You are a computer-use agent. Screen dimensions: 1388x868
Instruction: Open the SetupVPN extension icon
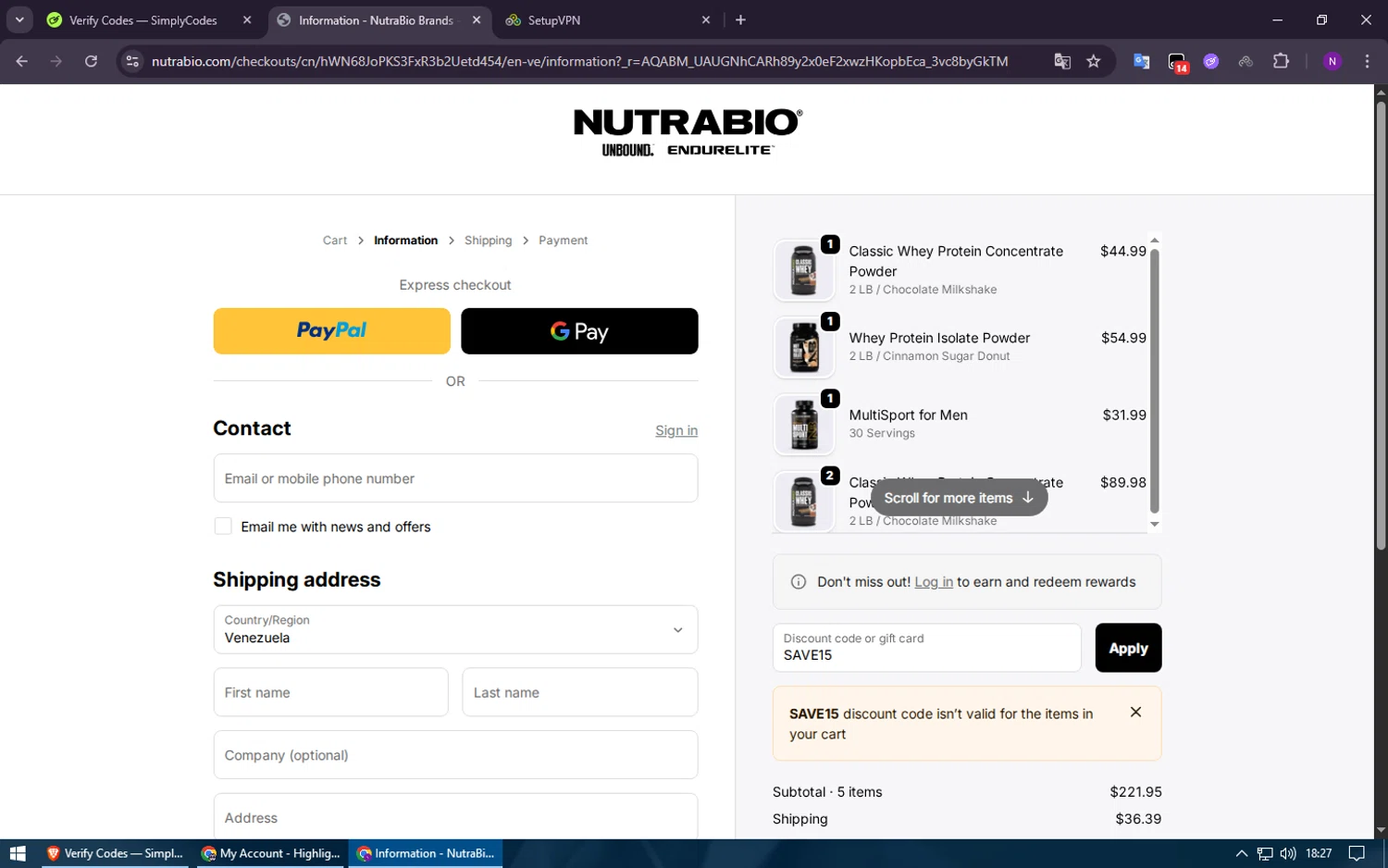(1245, 61)
